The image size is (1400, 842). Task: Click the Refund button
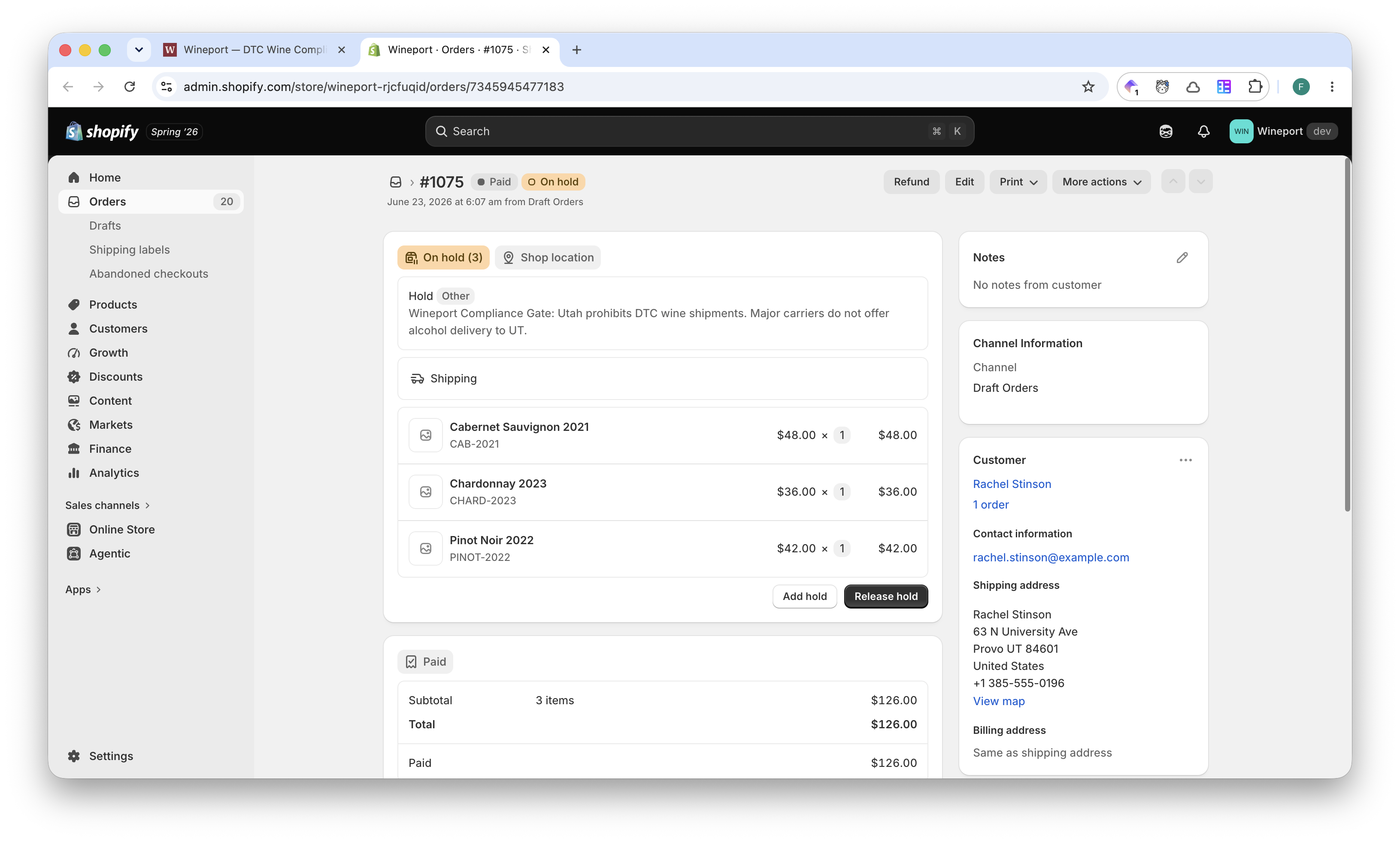pos(911,182)
